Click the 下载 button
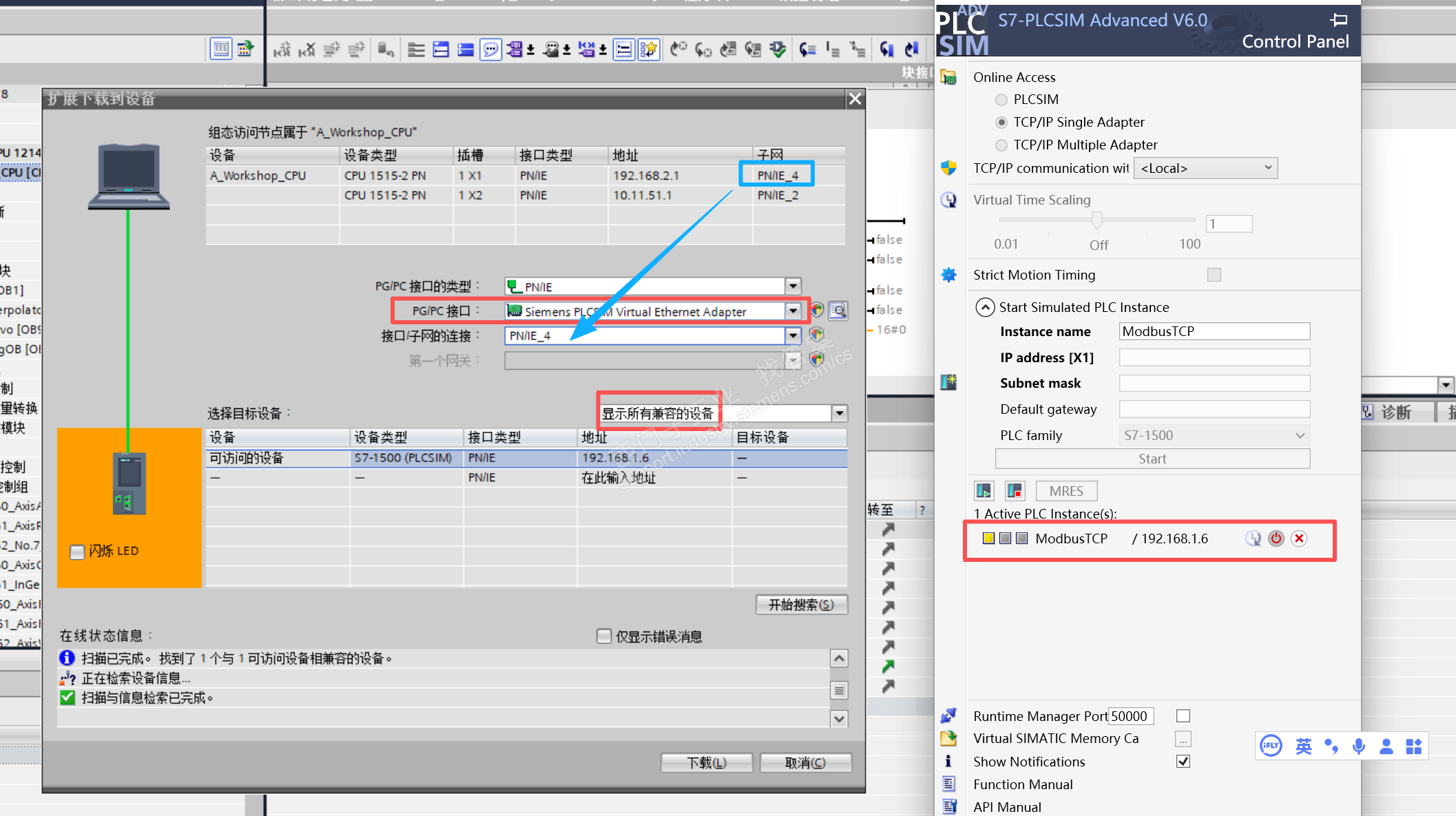This screenshot has height=816, width=1456. pyautogui.click(x=707, y=762)
